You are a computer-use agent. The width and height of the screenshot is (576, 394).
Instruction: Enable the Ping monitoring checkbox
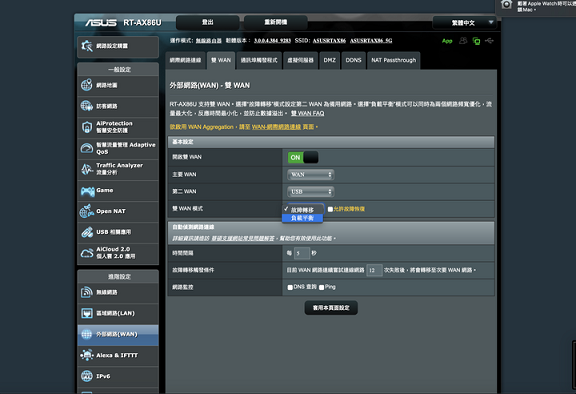click(x=321, y=288)
